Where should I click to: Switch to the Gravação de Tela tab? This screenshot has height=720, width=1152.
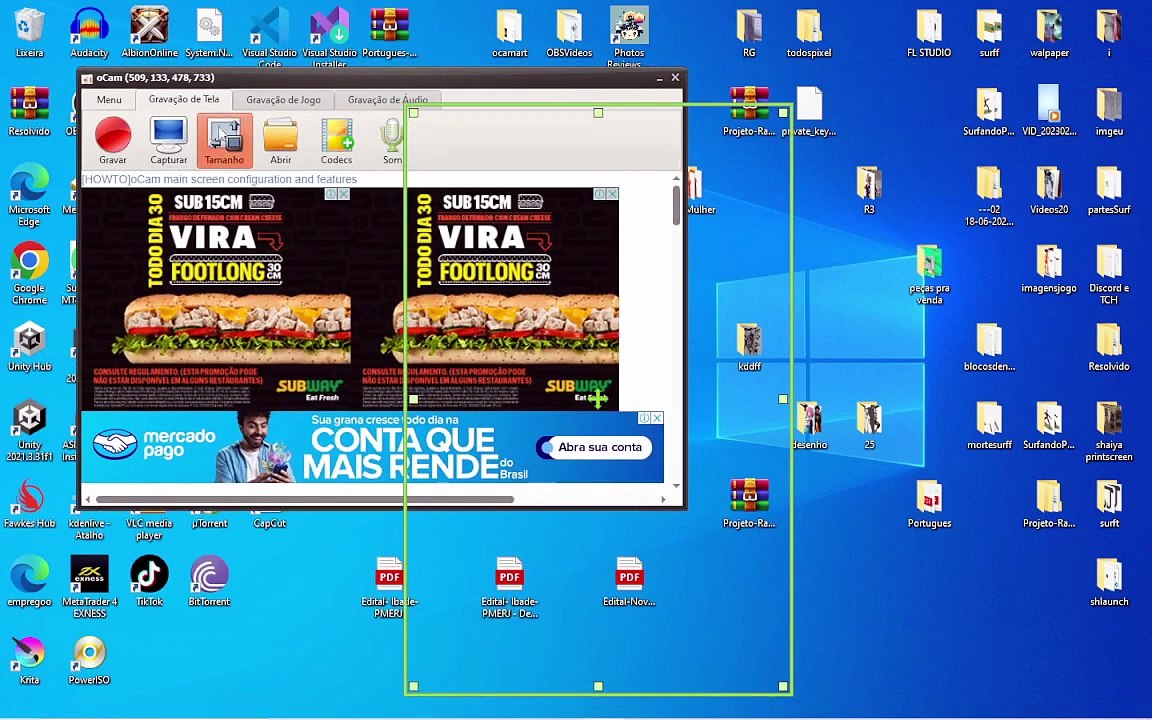point(184,99)
